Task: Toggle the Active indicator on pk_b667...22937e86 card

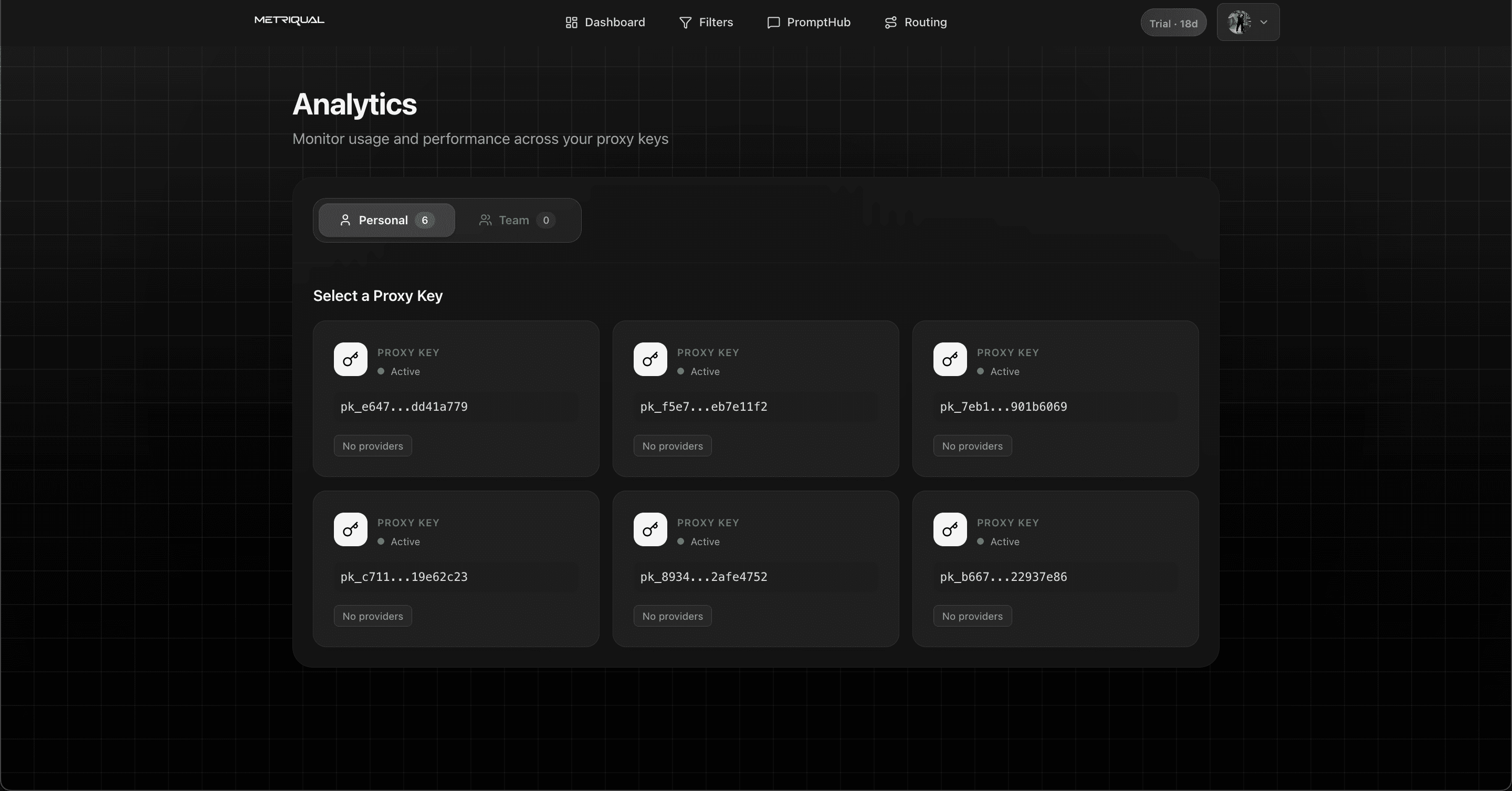Action: 980,542
